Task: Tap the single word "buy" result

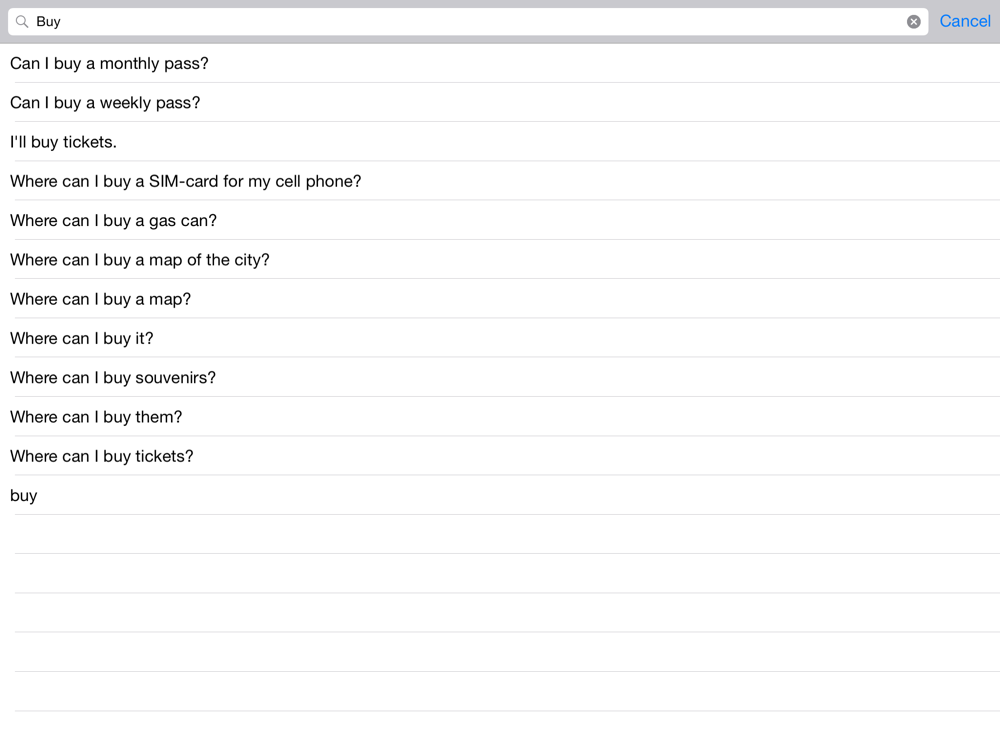Action: pyautogui.click(x=24, y=495)
